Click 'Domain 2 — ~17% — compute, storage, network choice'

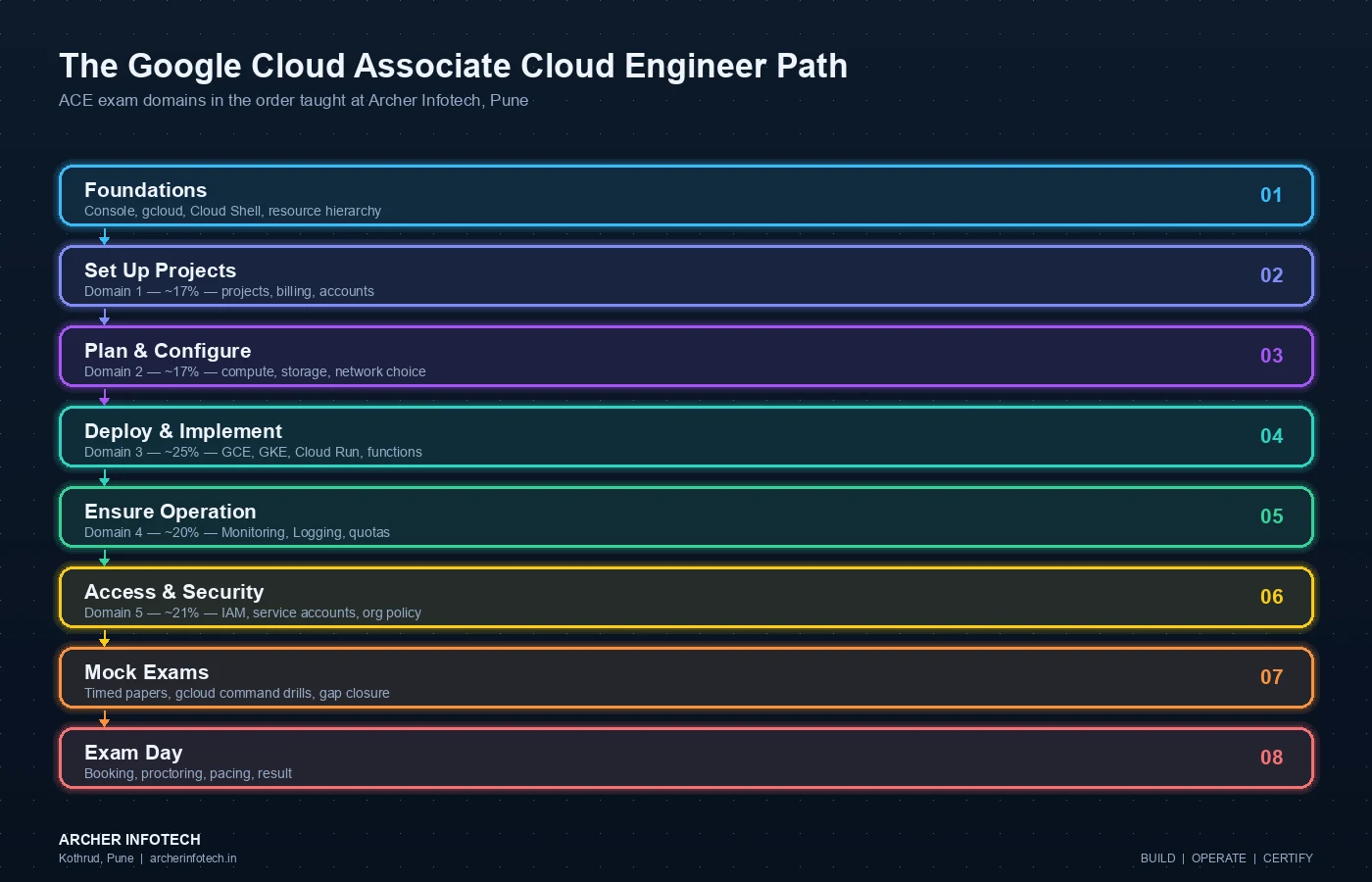tap(255, 371)
